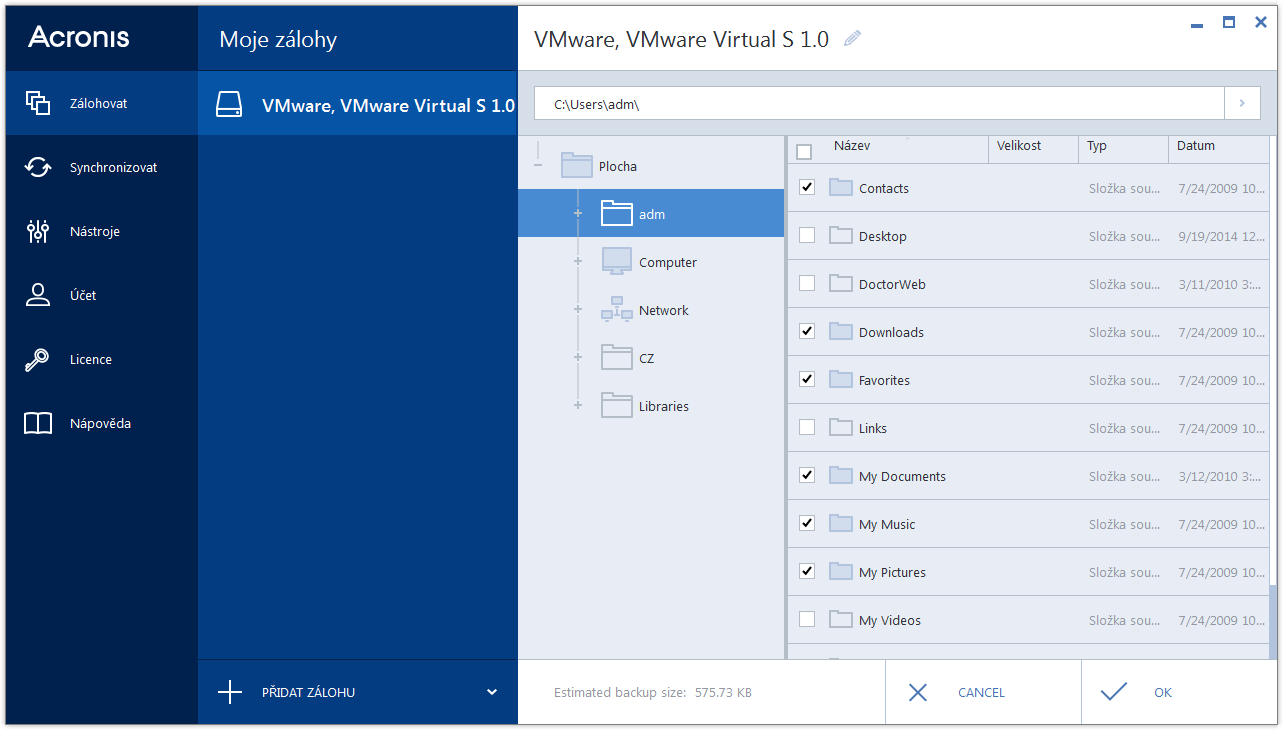
Task: Click the Contacts folder icon
Action: 840,187
